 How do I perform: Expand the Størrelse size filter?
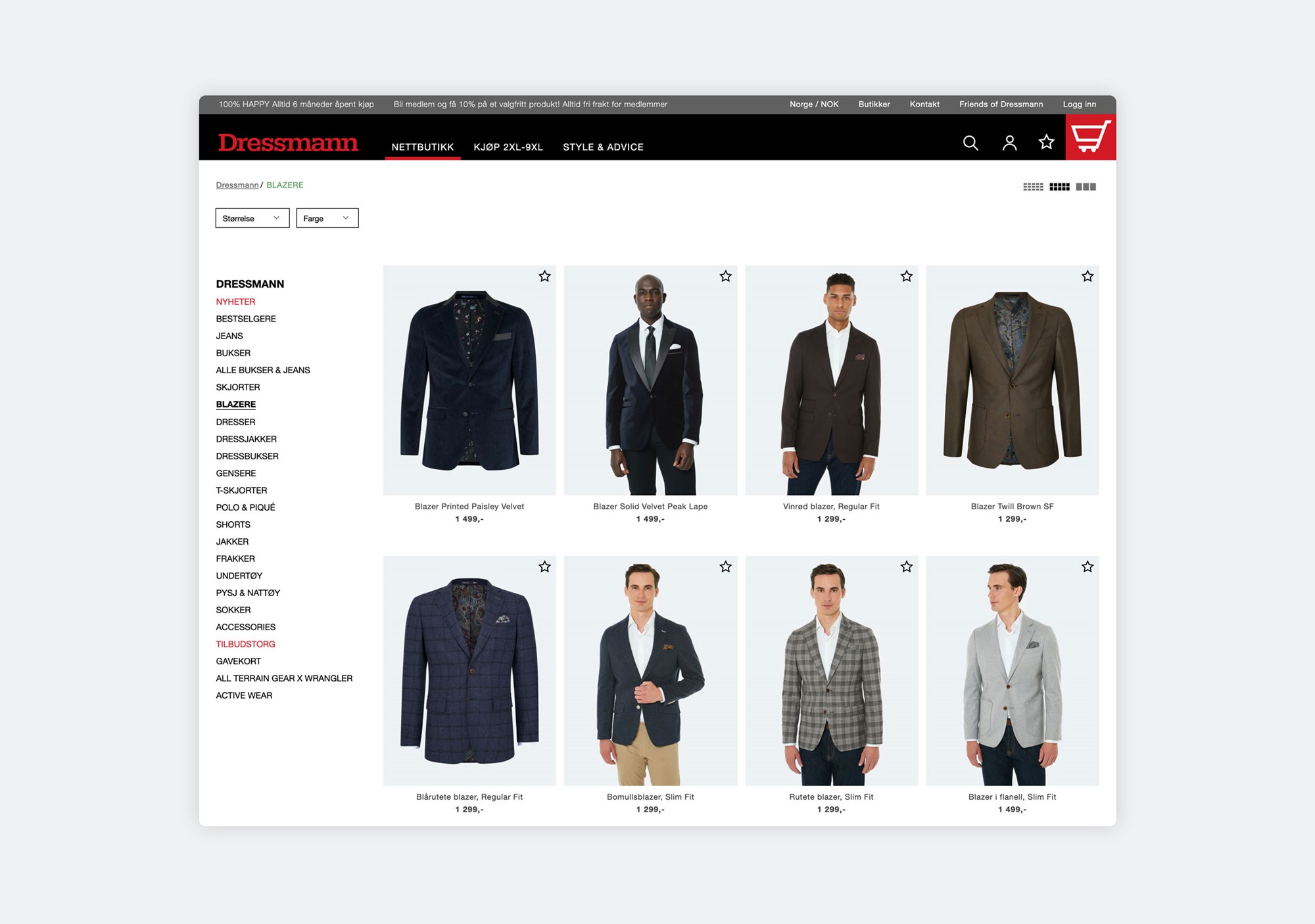coord(252,218)
